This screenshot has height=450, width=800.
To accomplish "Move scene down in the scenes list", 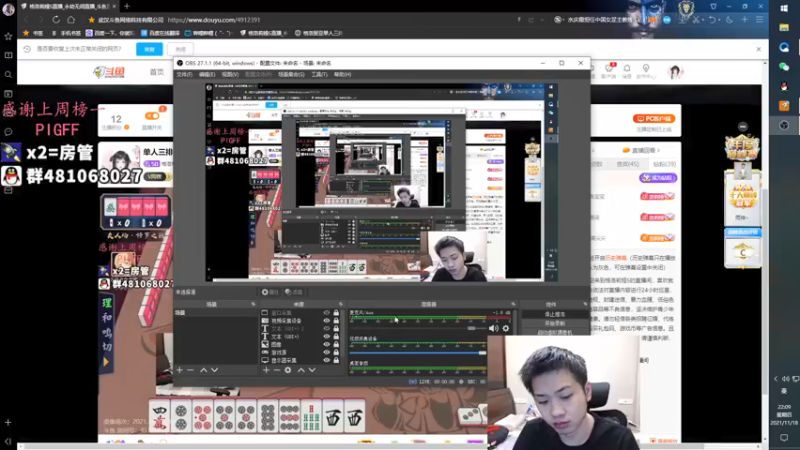I will (214, 370).
